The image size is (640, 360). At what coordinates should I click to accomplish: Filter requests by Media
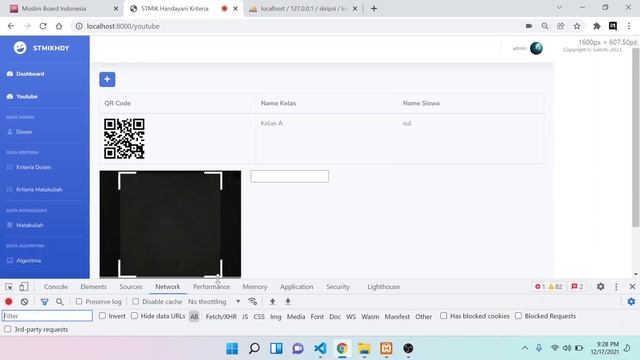pyautogui.click(x=296, y=316)
